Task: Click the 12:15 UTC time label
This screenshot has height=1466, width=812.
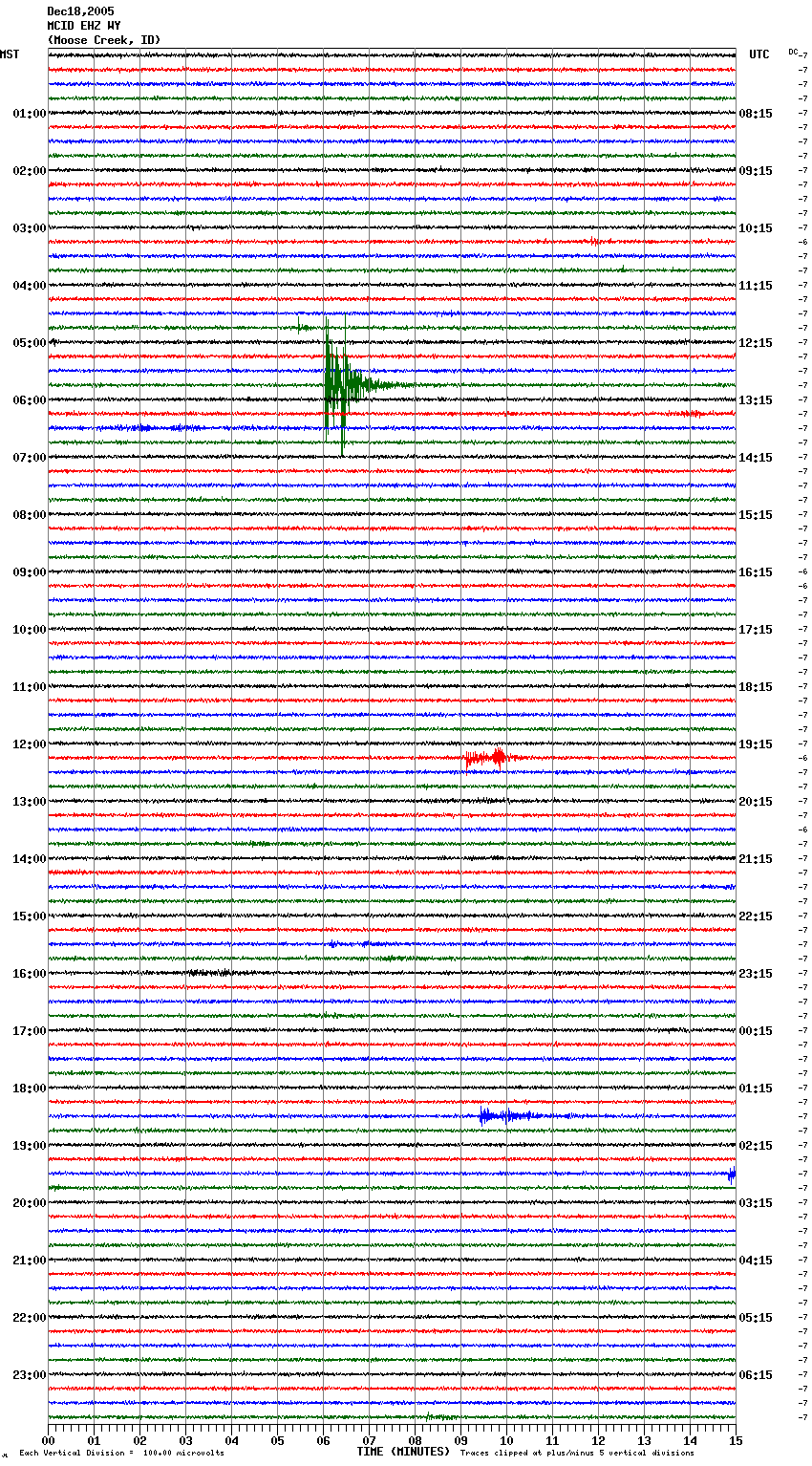Action: click(x=756, y=343)
